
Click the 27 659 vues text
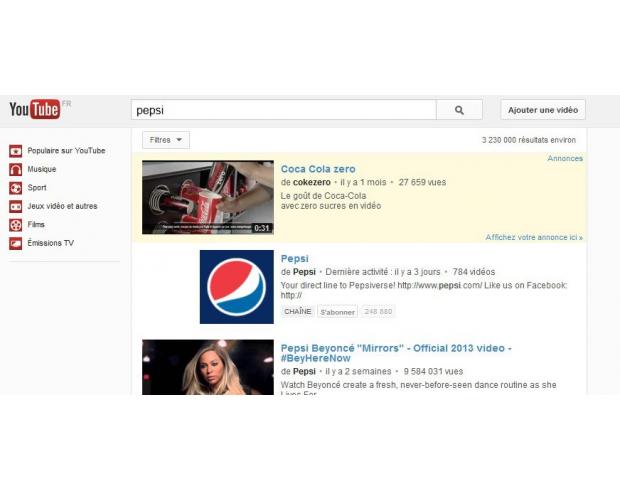click(x=422, y=182)
